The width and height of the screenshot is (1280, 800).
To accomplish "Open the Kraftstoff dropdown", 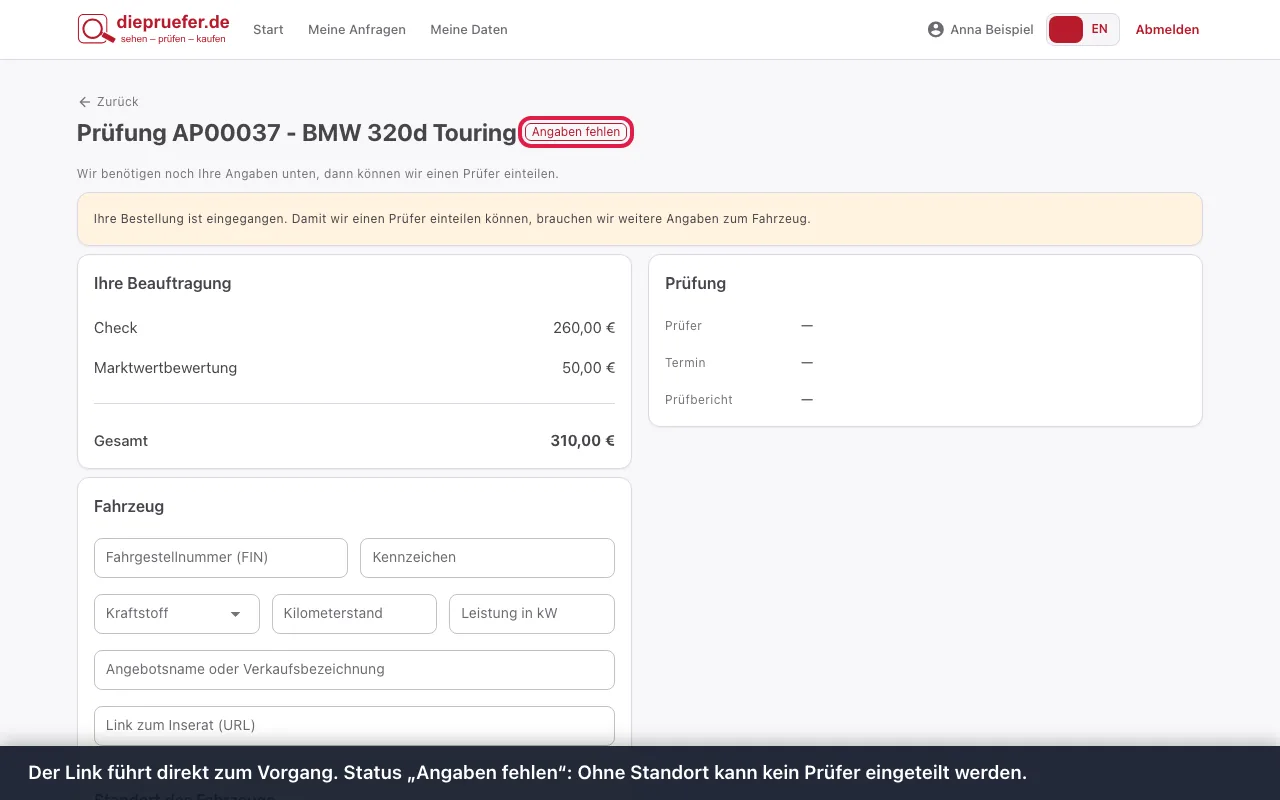I will coord(177,614).
